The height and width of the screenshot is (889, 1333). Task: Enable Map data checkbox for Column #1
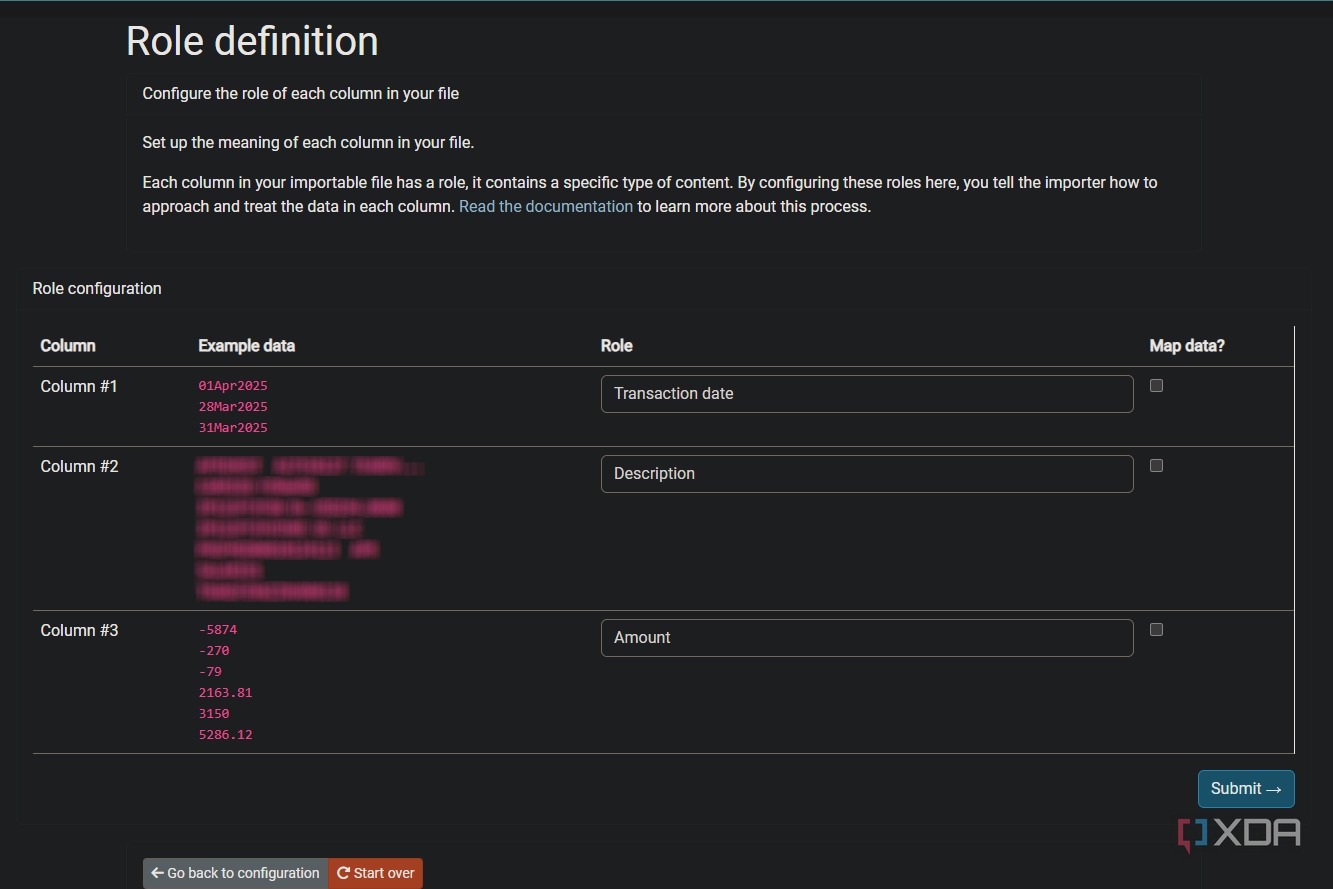[1156, 386]
